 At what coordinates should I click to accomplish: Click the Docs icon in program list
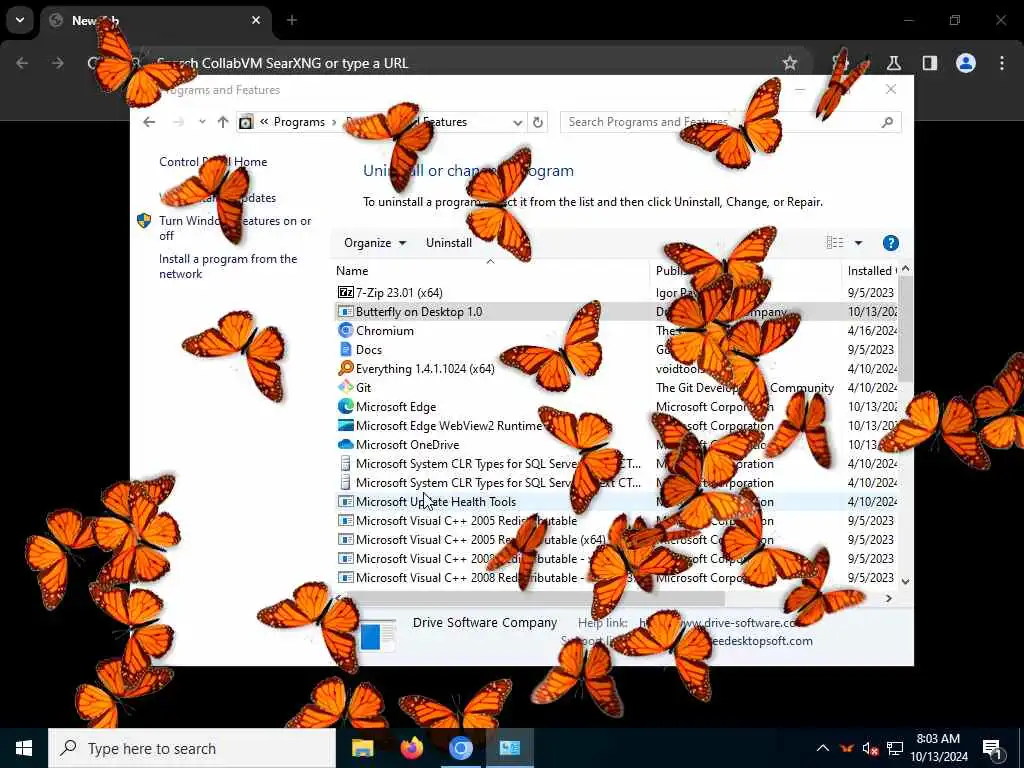[x=345, y=349]
